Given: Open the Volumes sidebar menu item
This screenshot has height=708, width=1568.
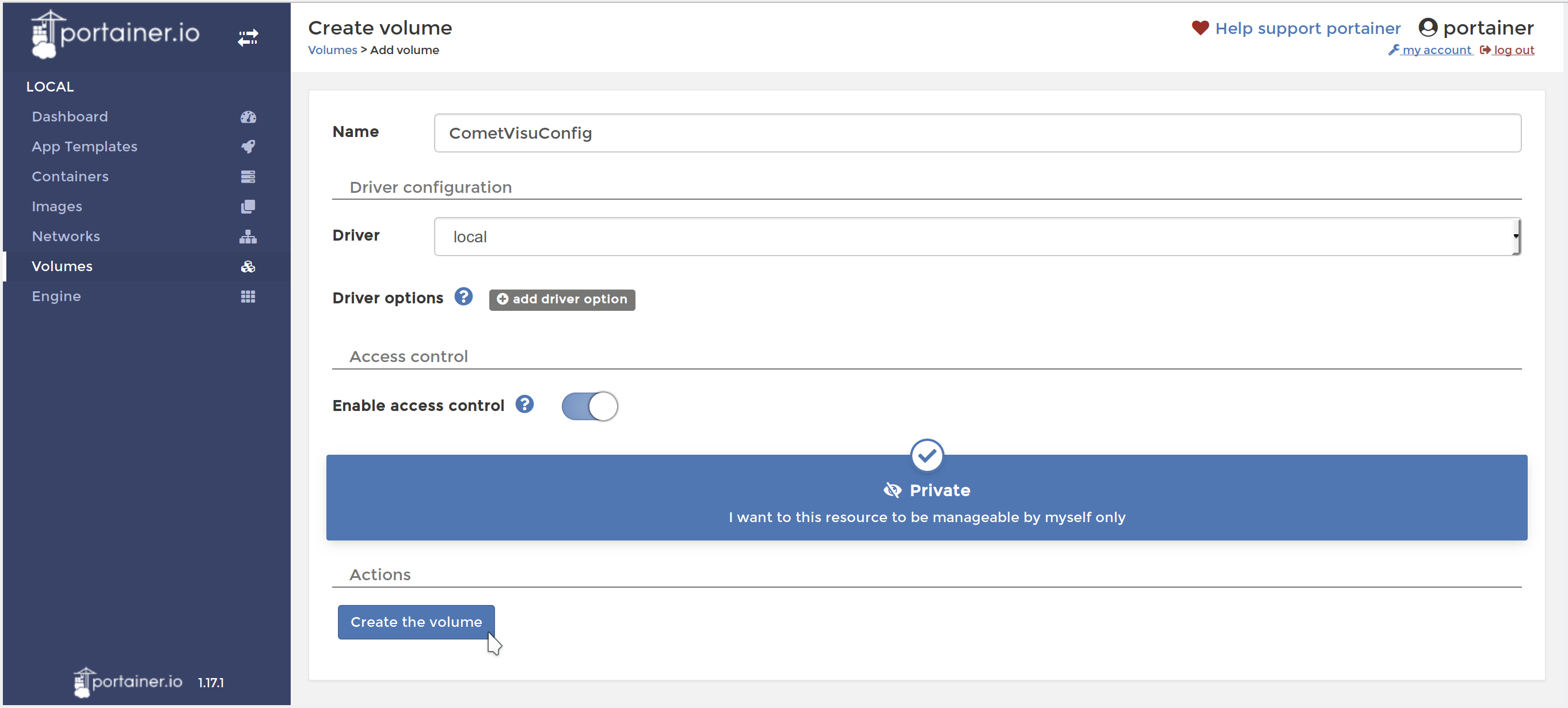Looking at the screenshot, I should pyautogui.click(x=62, y=267).
